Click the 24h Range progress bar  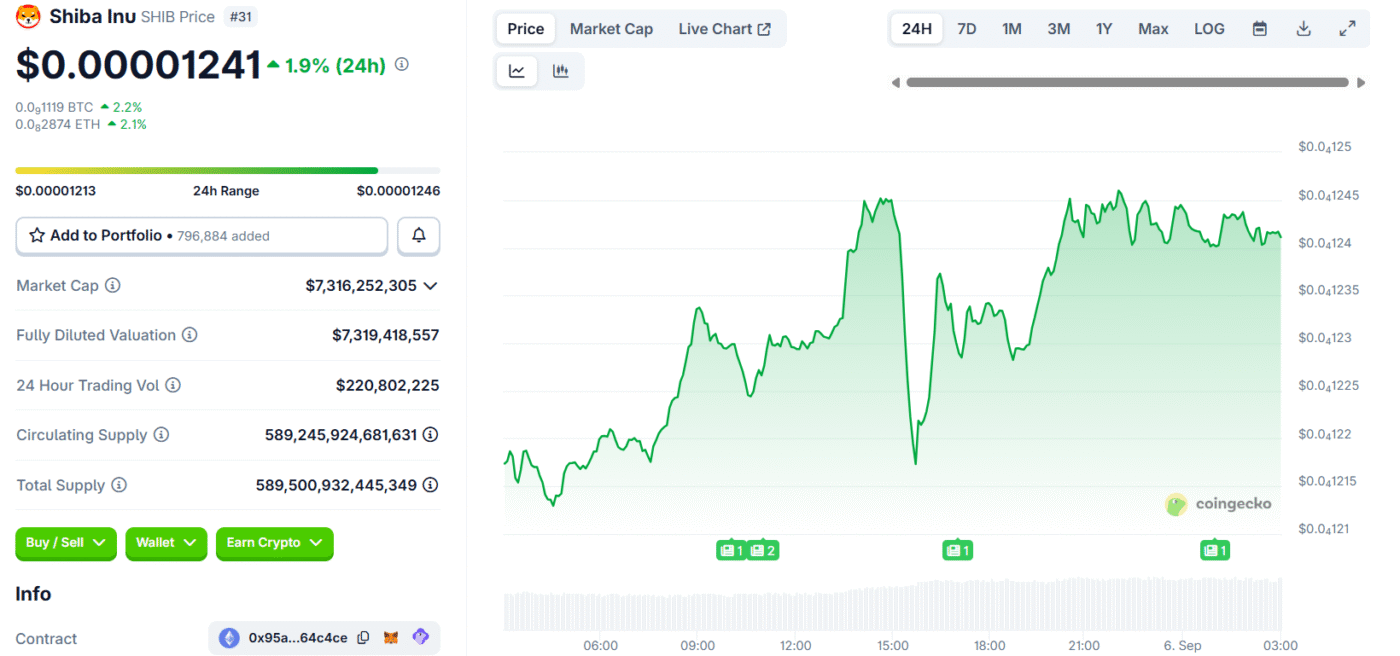coord(228,171)
